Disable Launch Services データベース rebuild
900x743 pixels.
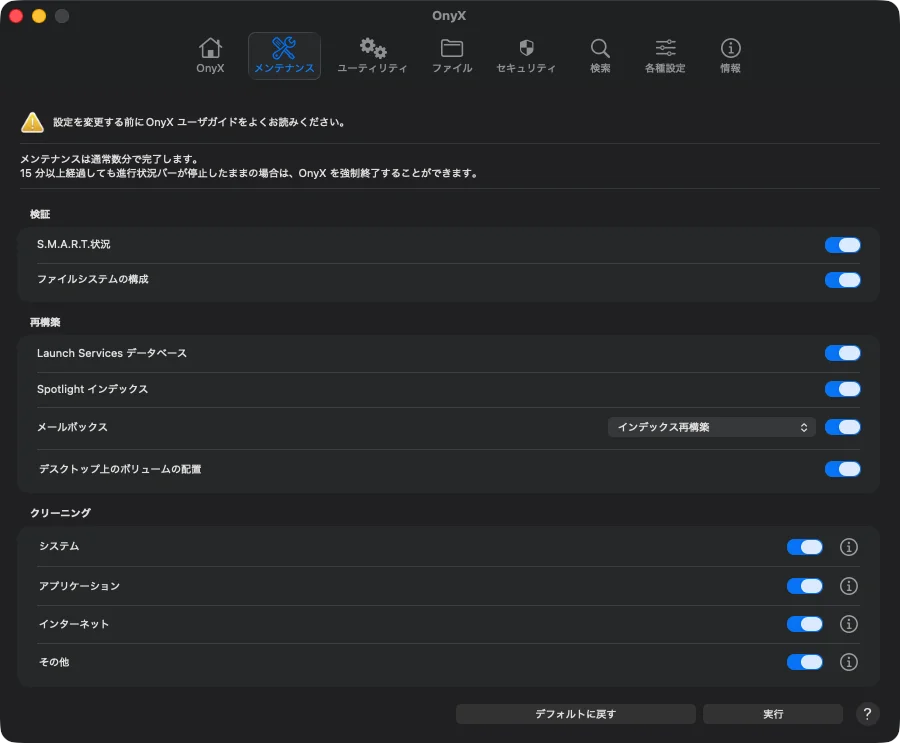(x=842, y=353)
